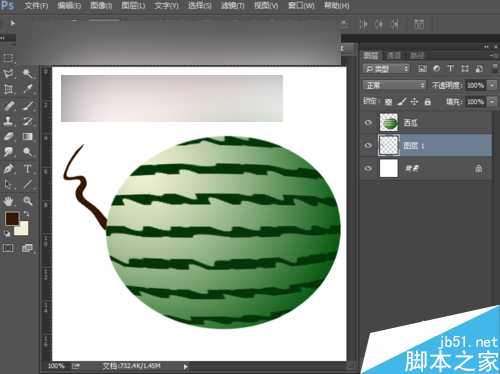Select the Clone Stamp tool

[8, 121]
